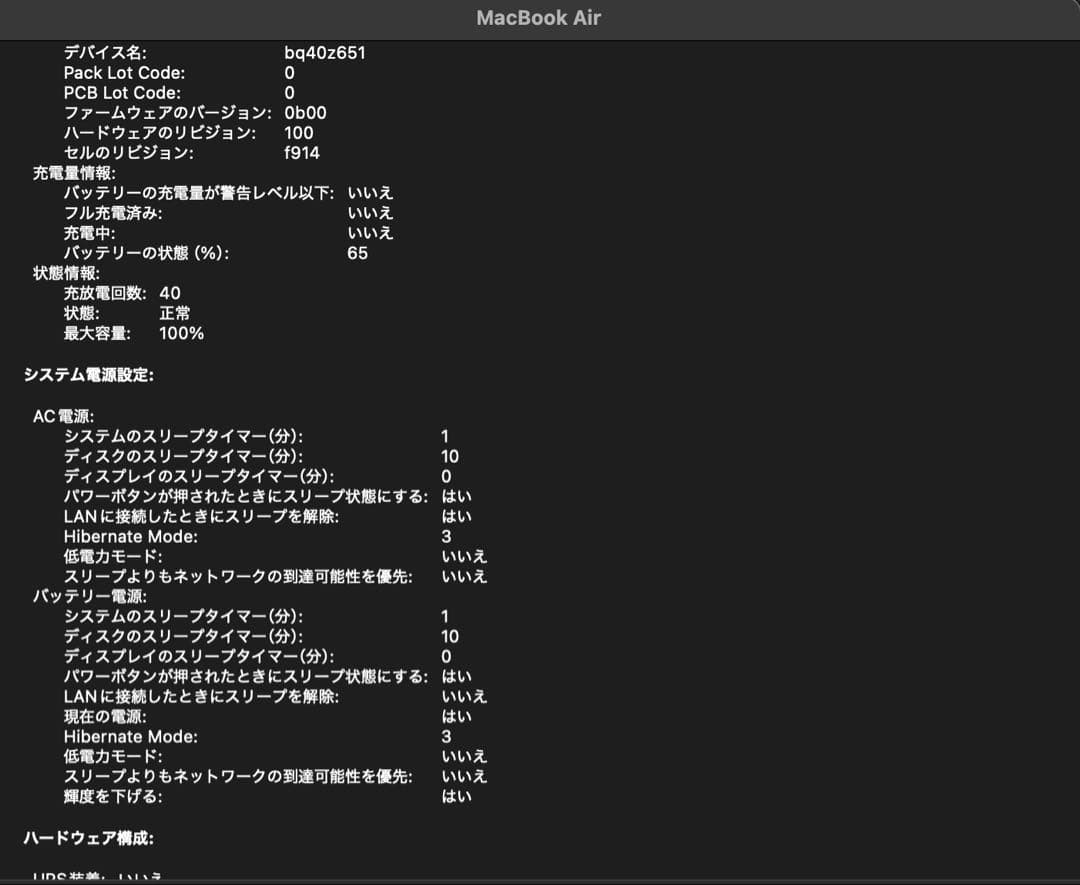
Task: Click the 輝度を下げる label
Action: 113,796
